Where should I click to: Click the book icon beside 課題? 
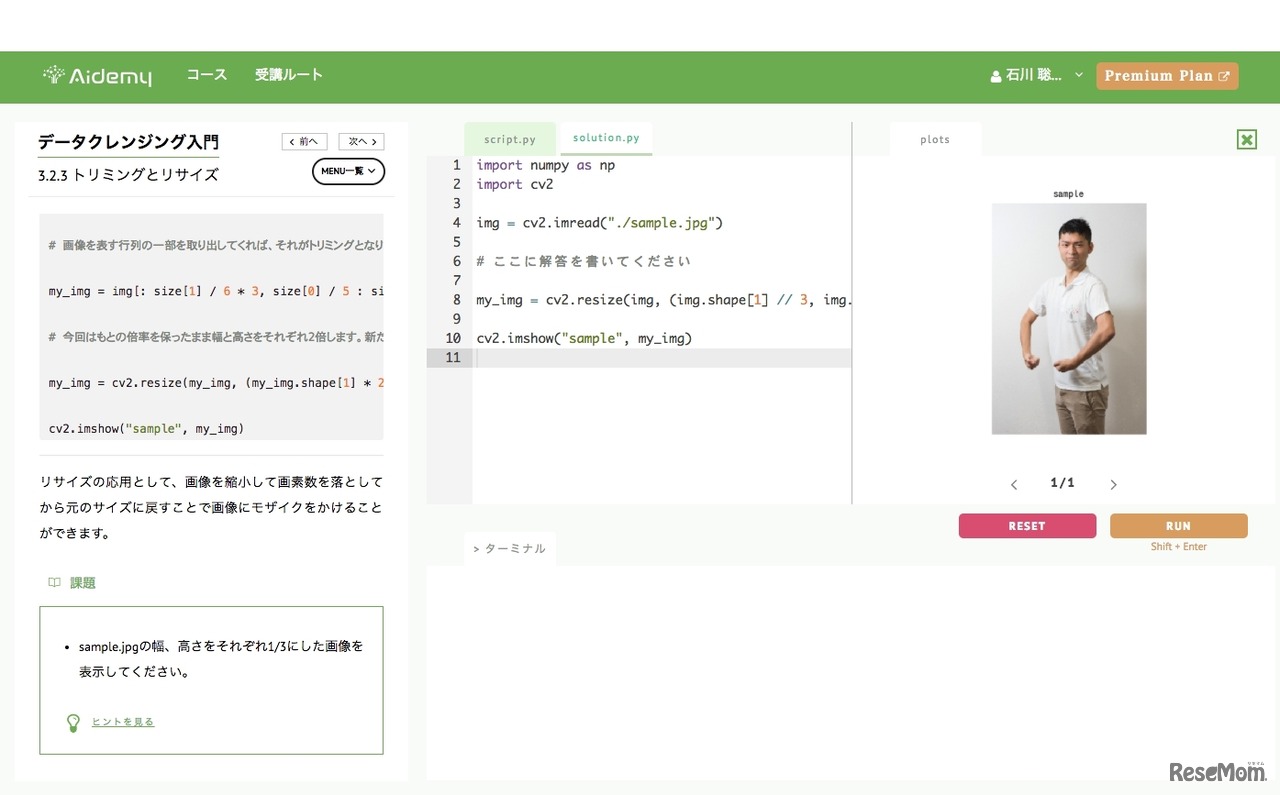point(53,582)
